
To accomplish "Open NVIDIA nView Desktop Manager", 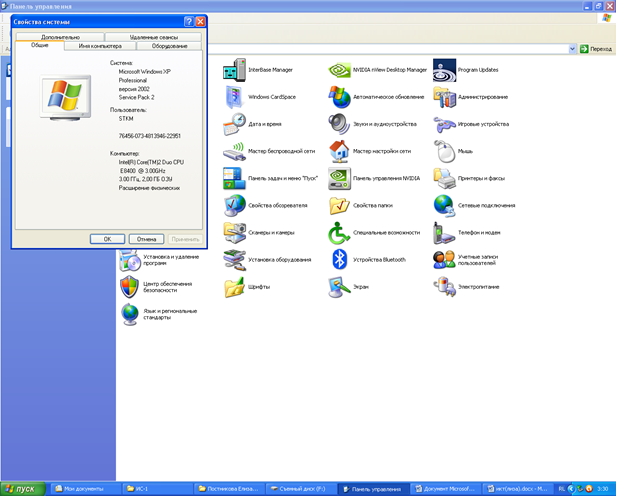I will [x=339, y=70].
